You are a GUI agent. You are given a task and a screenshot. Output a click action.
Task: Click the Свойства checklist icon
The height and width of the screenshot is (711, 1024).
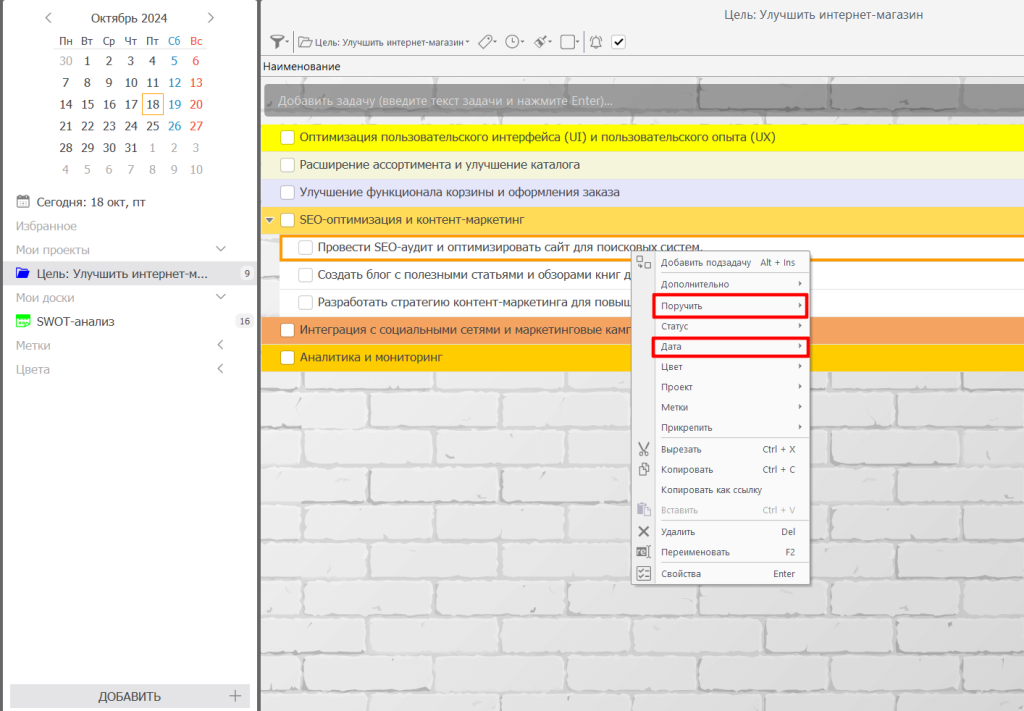click(x=643, y=573)
